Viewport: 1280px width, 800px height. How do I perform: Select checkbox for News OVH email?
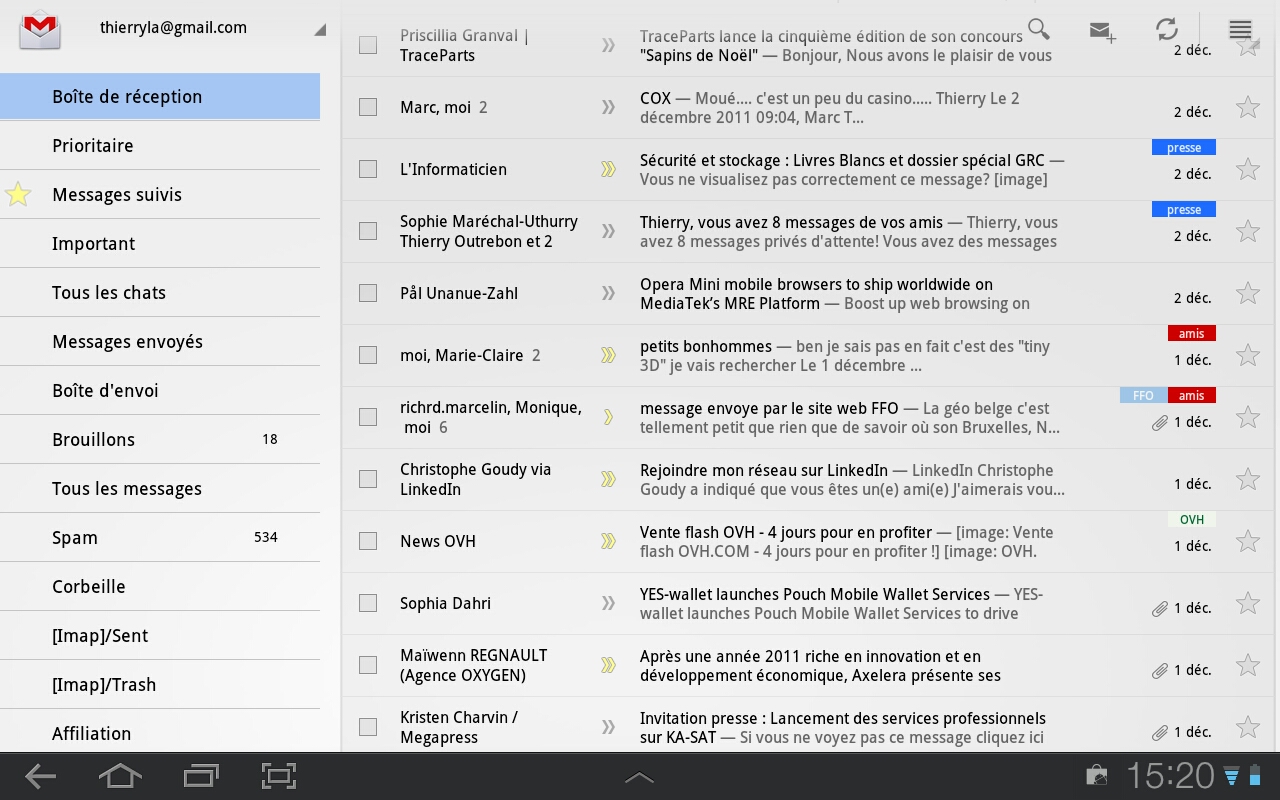click(x=368, y=541)
